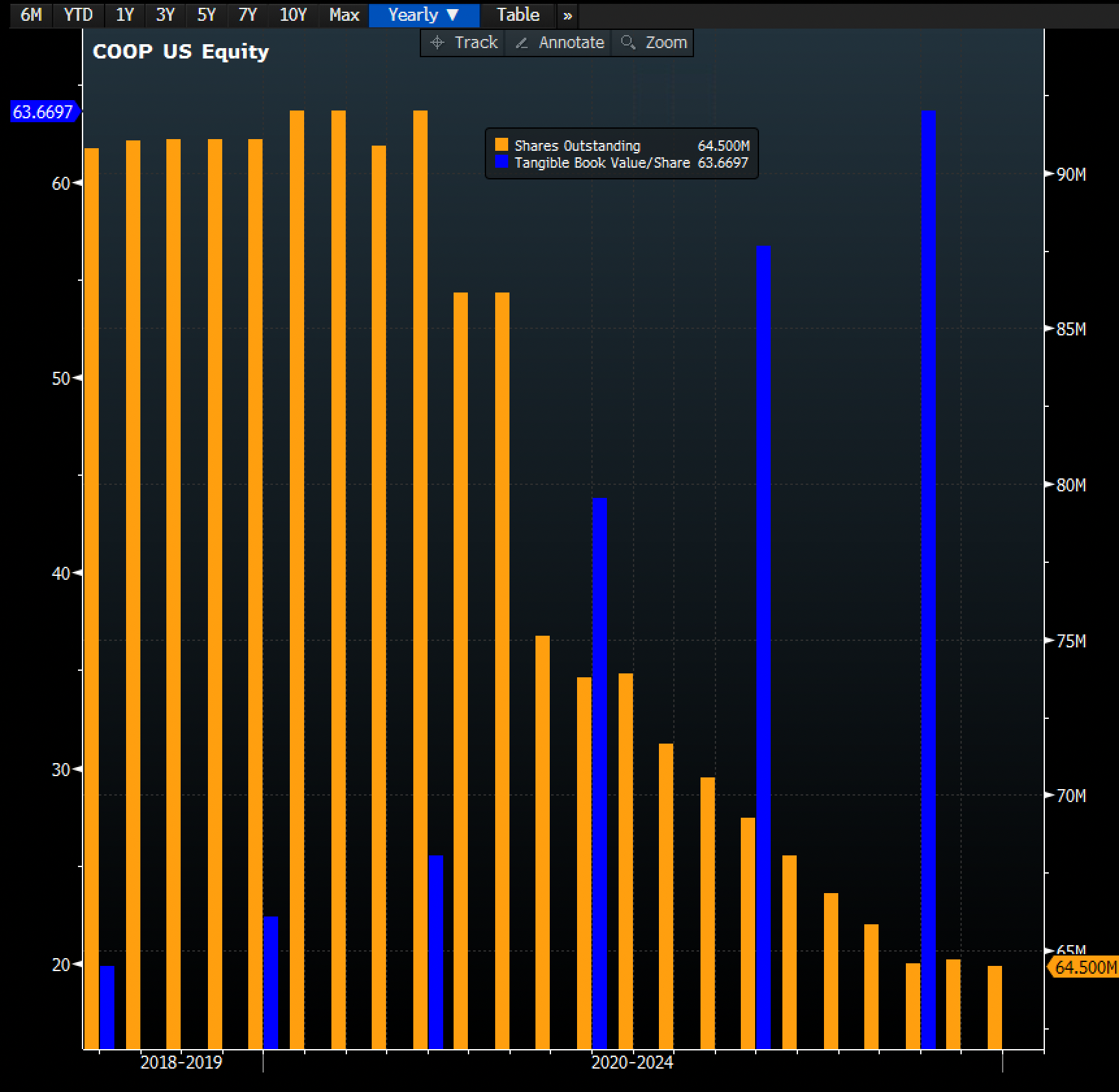The image size is (1119, 1092).
Task: Select the 6M time range tab
Action: pos(31,14)
